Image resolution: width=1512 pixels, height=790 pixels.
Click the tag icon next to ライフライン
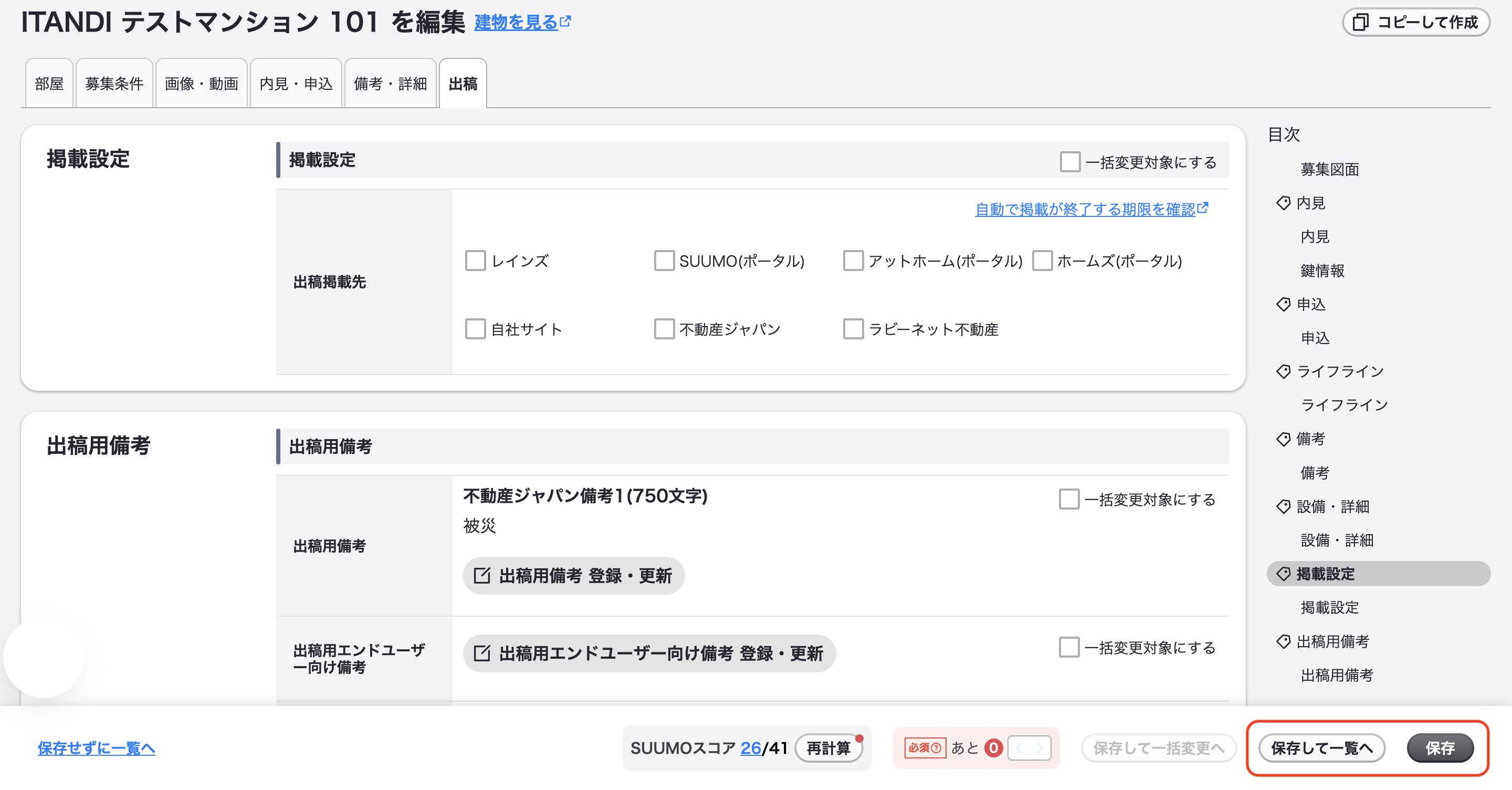[1283, 371]
